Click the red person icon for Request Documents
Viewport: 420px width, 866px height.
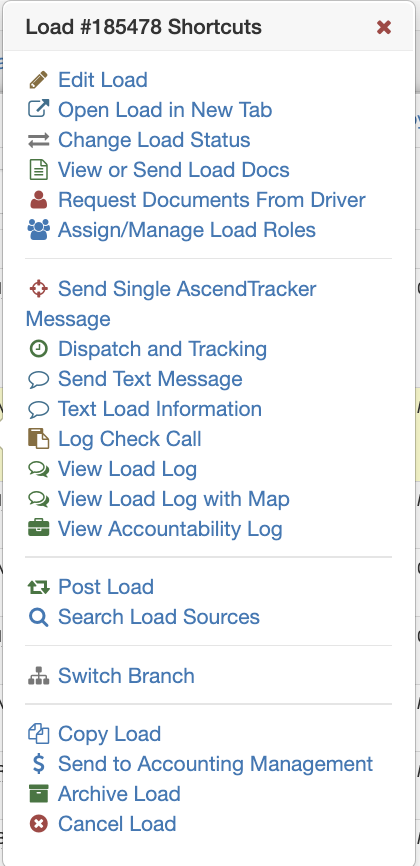38,200
